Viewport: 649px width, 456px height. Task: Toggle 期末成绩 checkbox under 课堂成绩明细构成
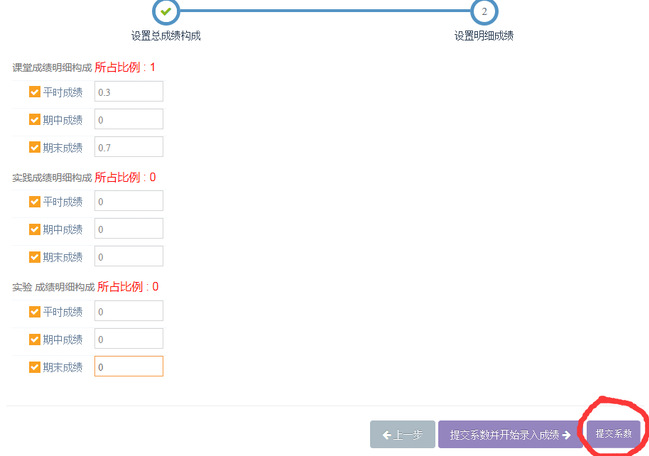(x=35, y=148)
